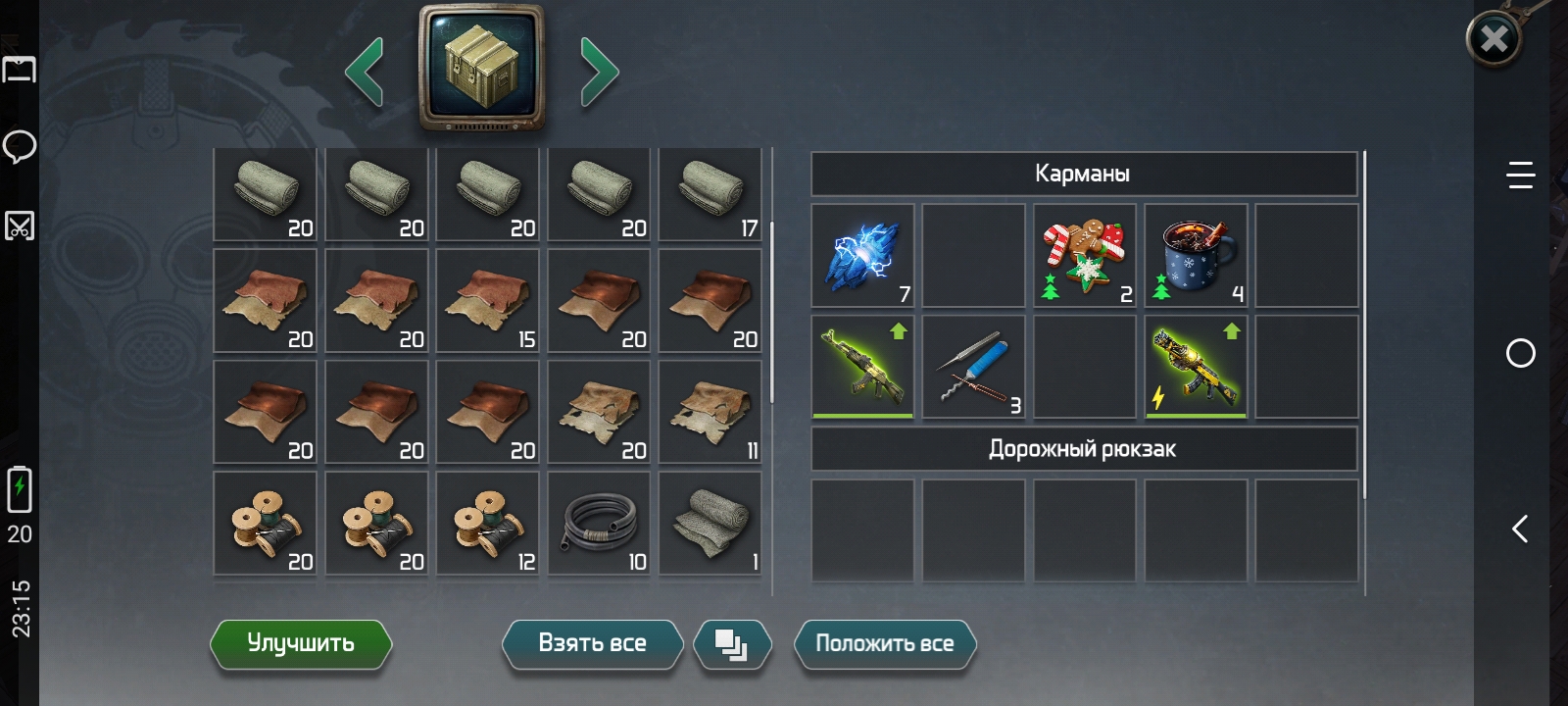Select the scalpel tools item with count 3
This screenshot has width=1568, height=706.
coord(973,367)
